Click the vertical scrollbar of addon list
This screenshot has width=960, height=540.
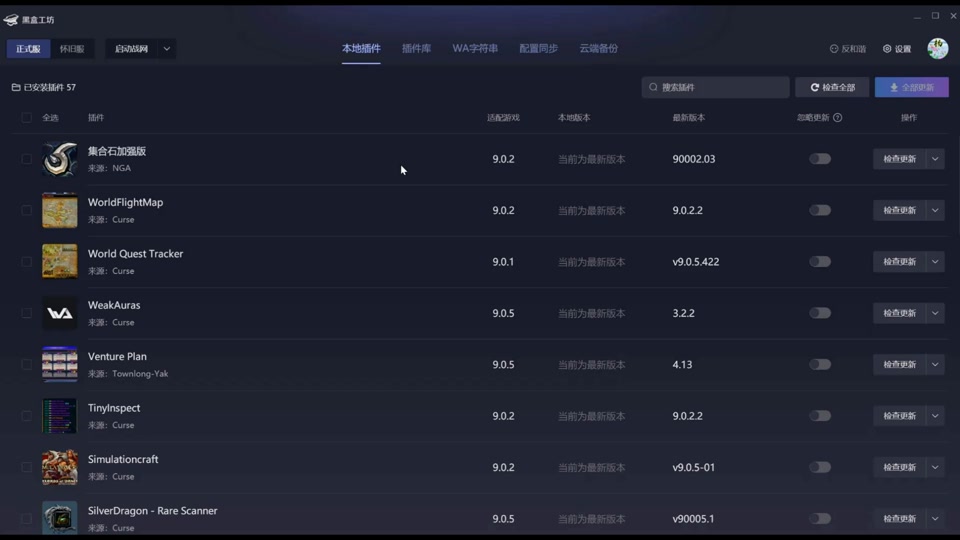tap(957, 184)
